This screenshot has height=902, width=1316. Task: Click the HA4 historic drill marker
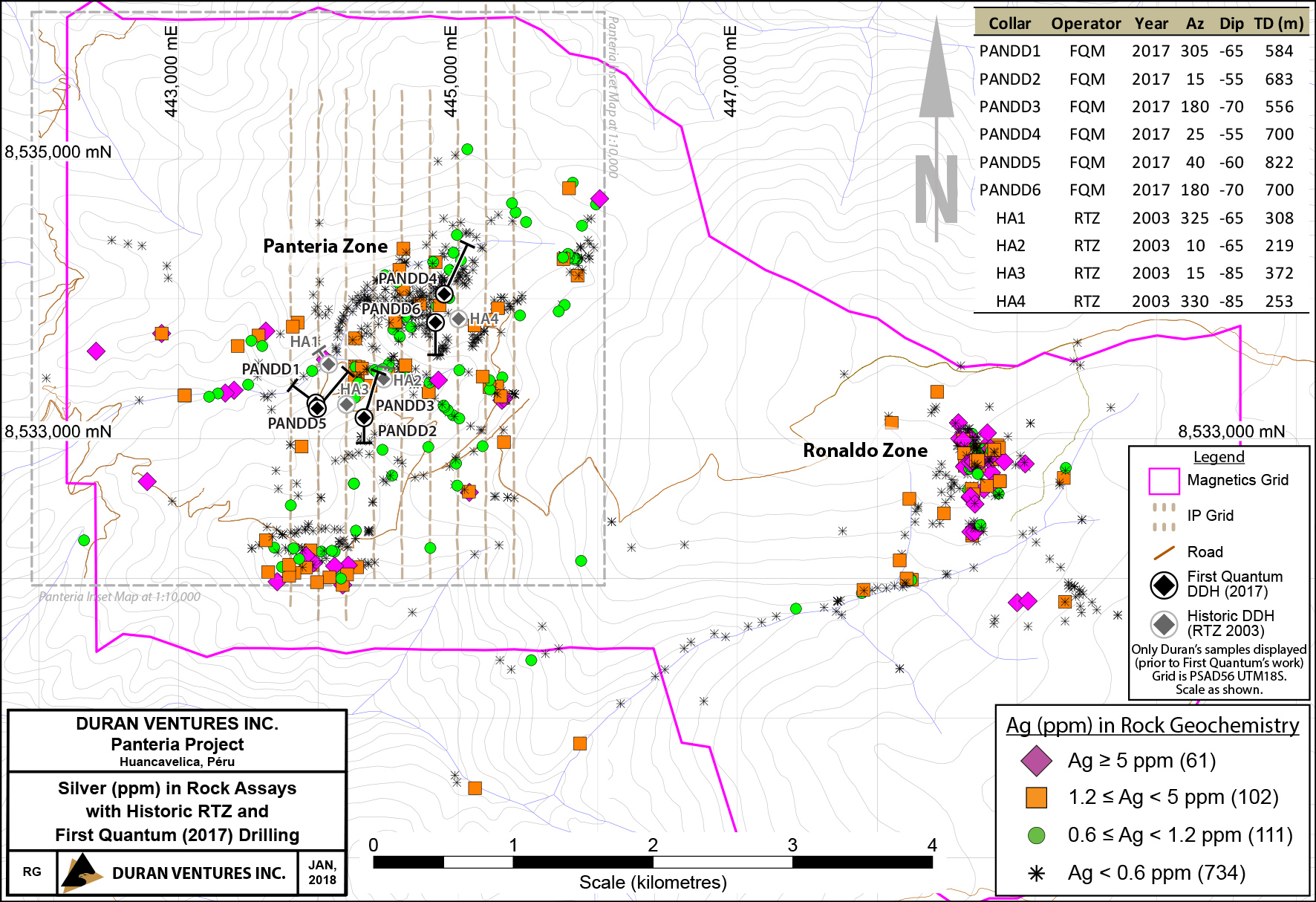[x=459, y=319]
